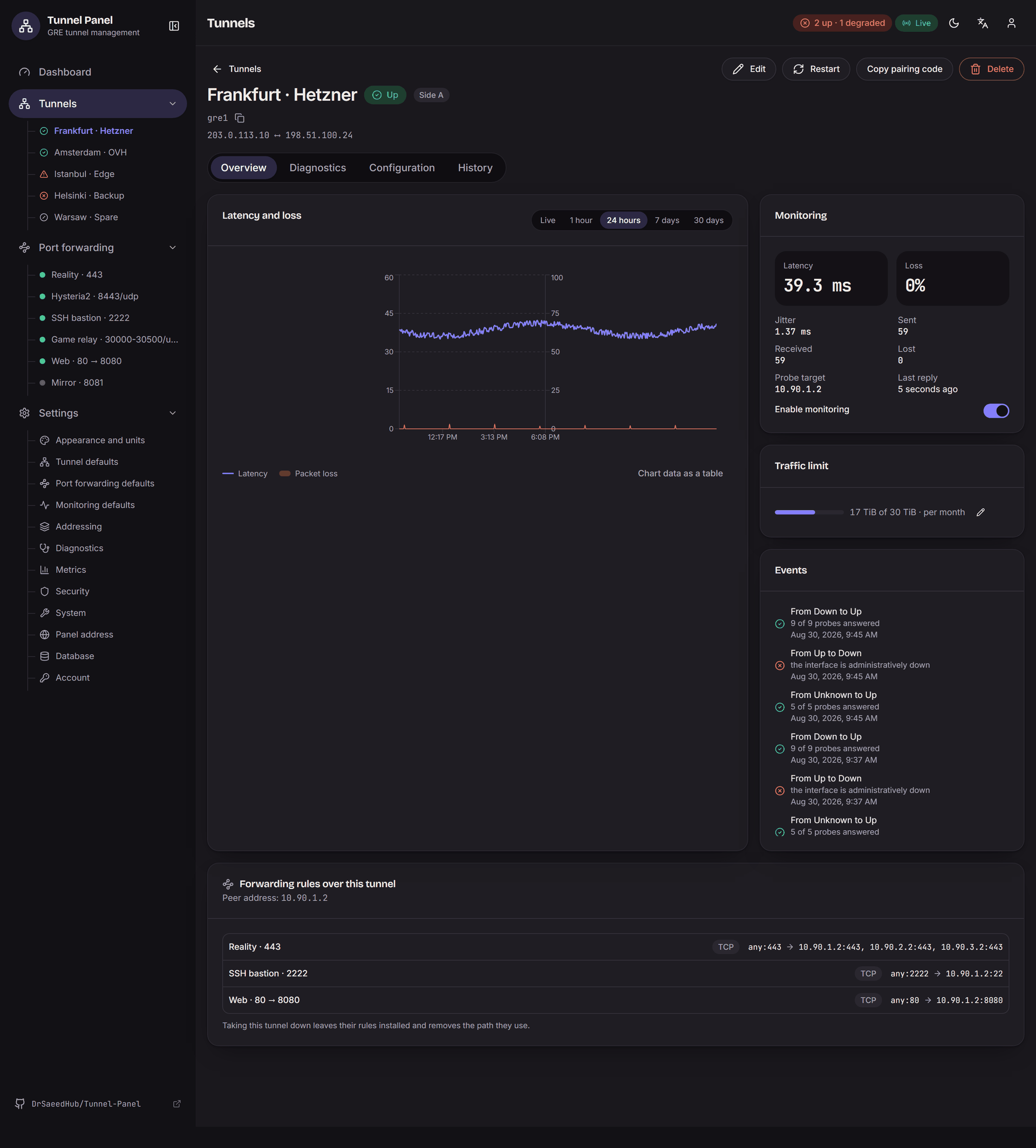The width and height of the screenshot is (1036, 1148).
Task: Restart the tunnel
Action: (x=815, y=69)
